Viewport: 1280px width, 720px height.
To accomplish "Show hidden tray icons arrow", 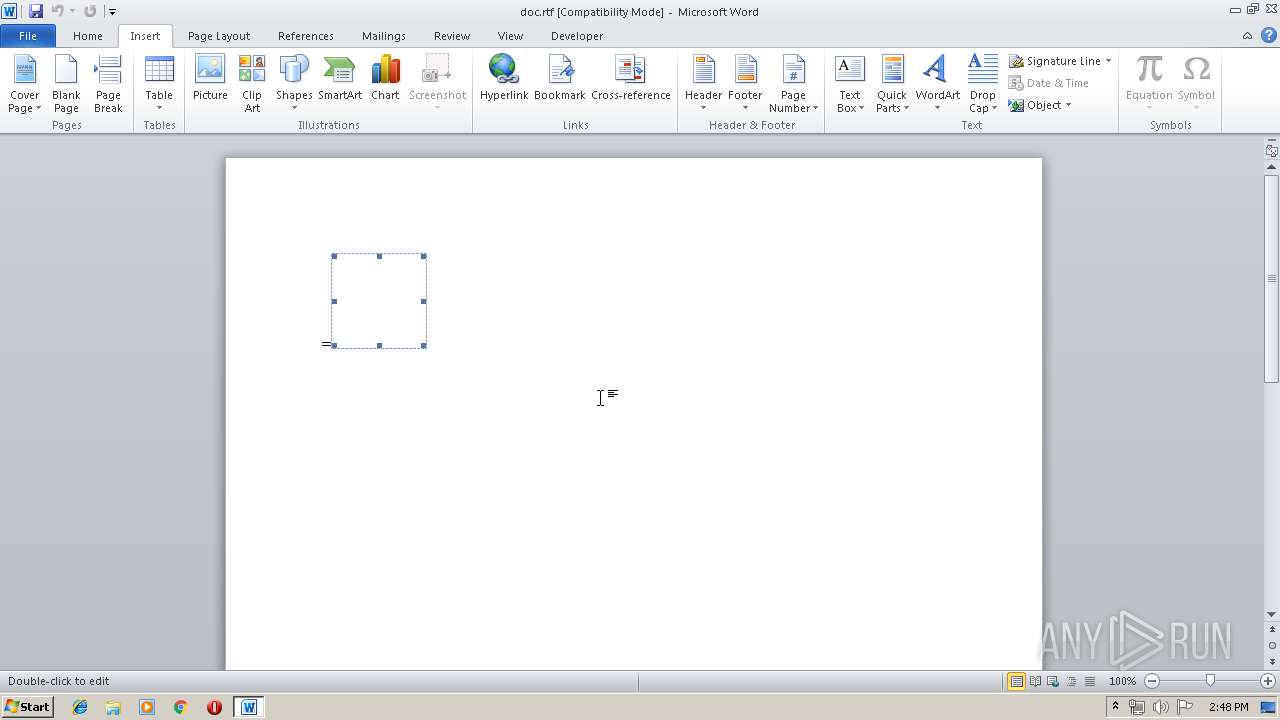I will tap(1115, 707).
